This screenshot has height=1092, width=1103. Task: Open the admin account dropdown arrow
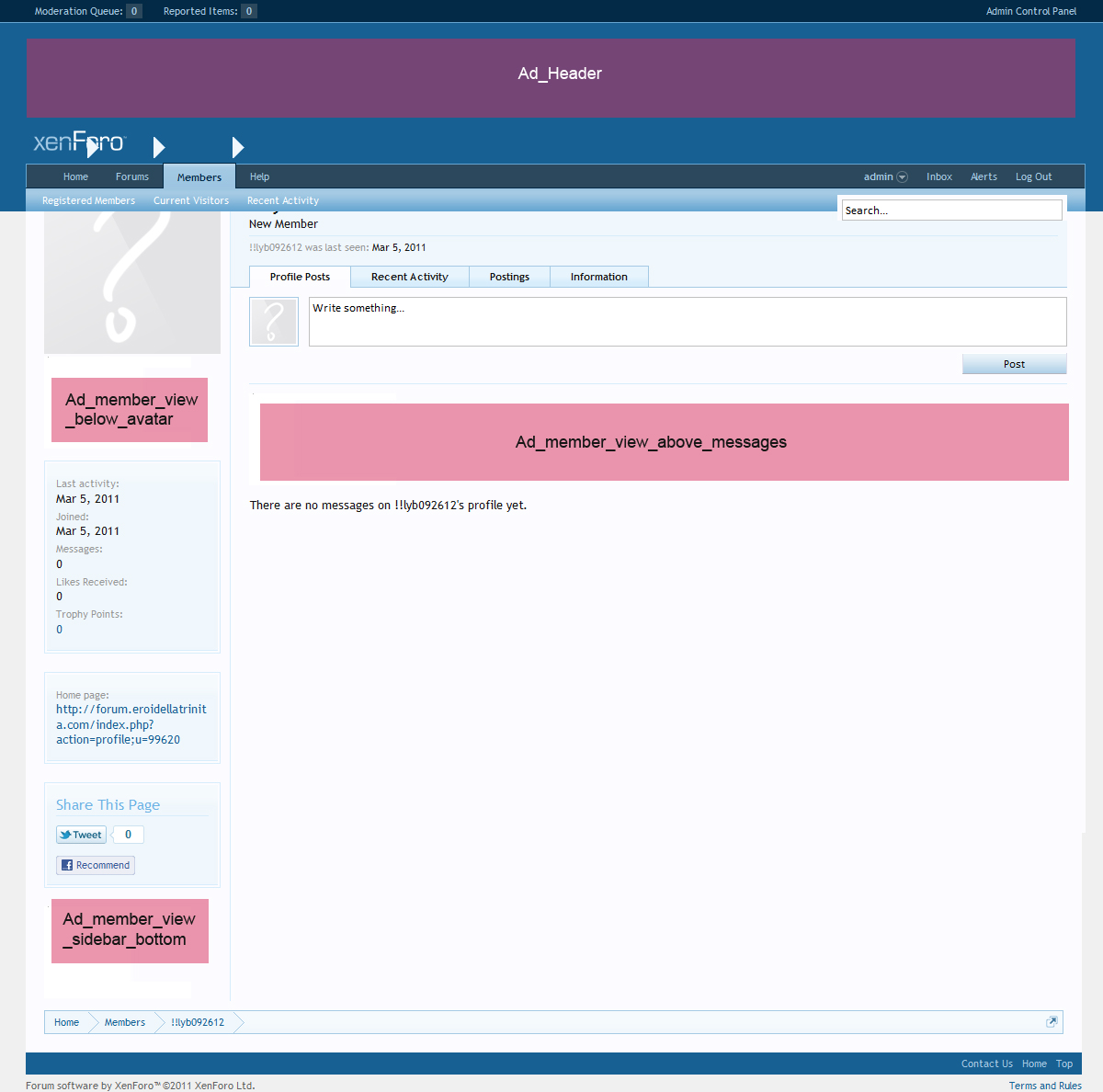tap(902, 177)
